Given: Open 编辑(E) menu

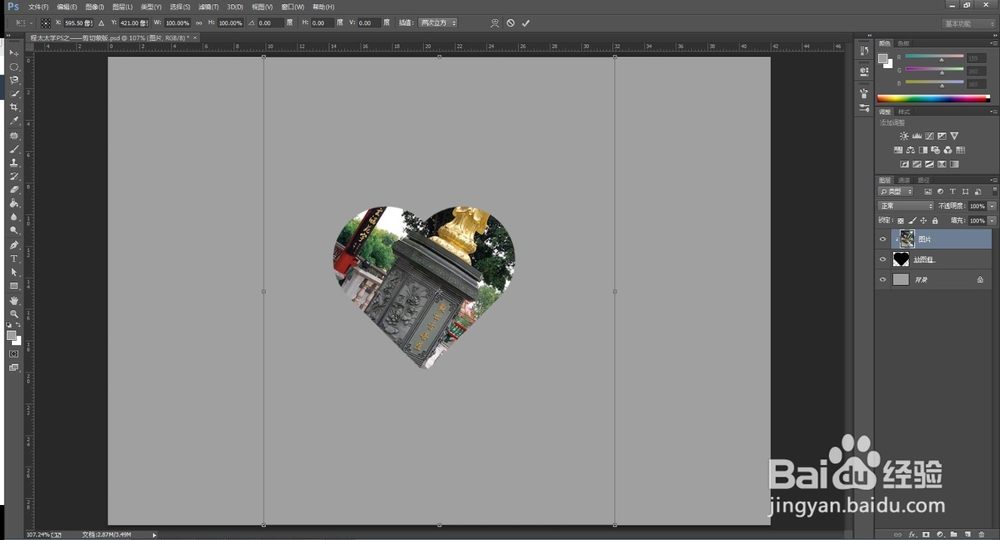Looking at the screenshot, I should pyautogui.click(x=66, y=7).
